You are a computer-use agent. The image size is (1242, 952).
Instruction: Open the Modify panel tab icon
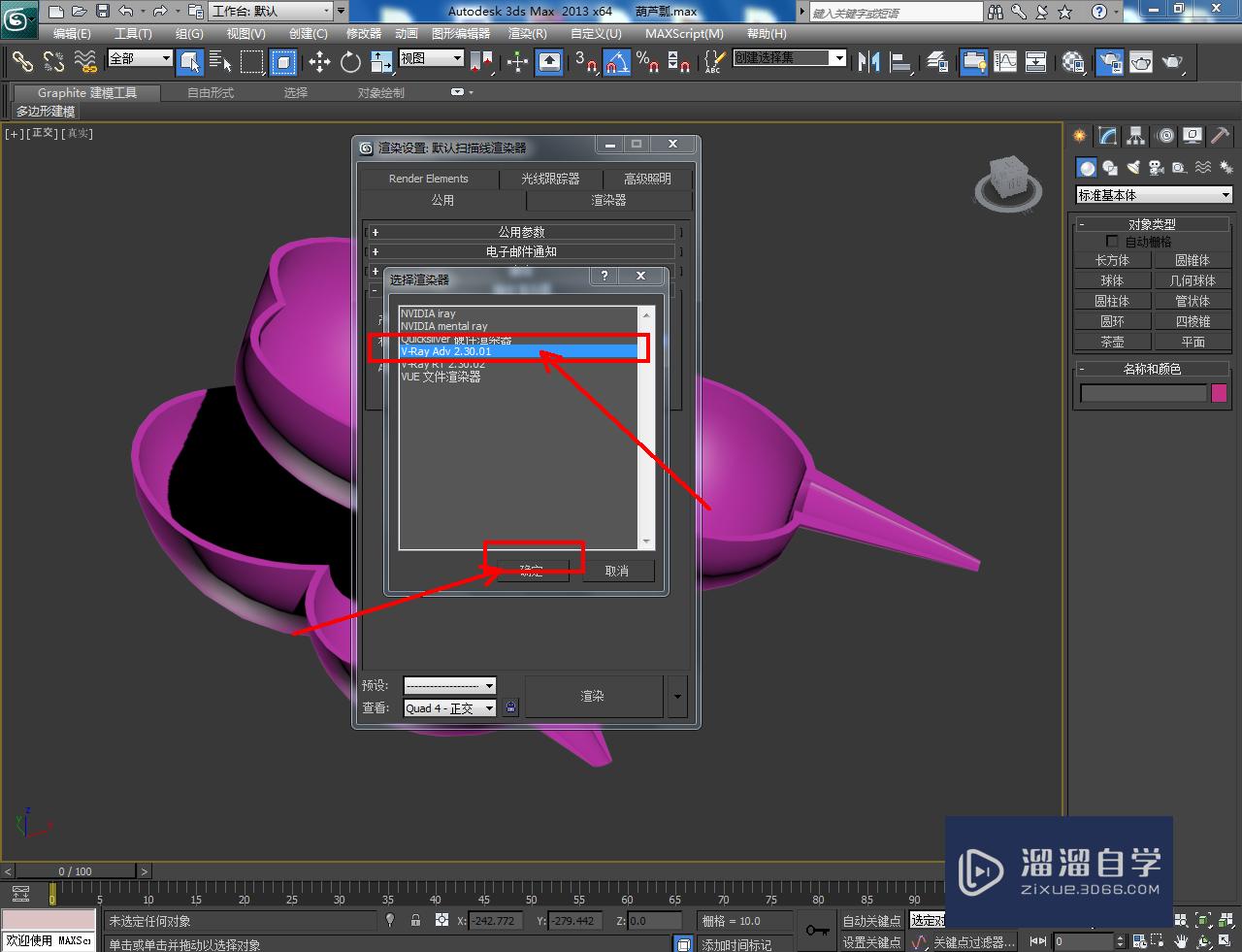click(x=1108, y=136)
